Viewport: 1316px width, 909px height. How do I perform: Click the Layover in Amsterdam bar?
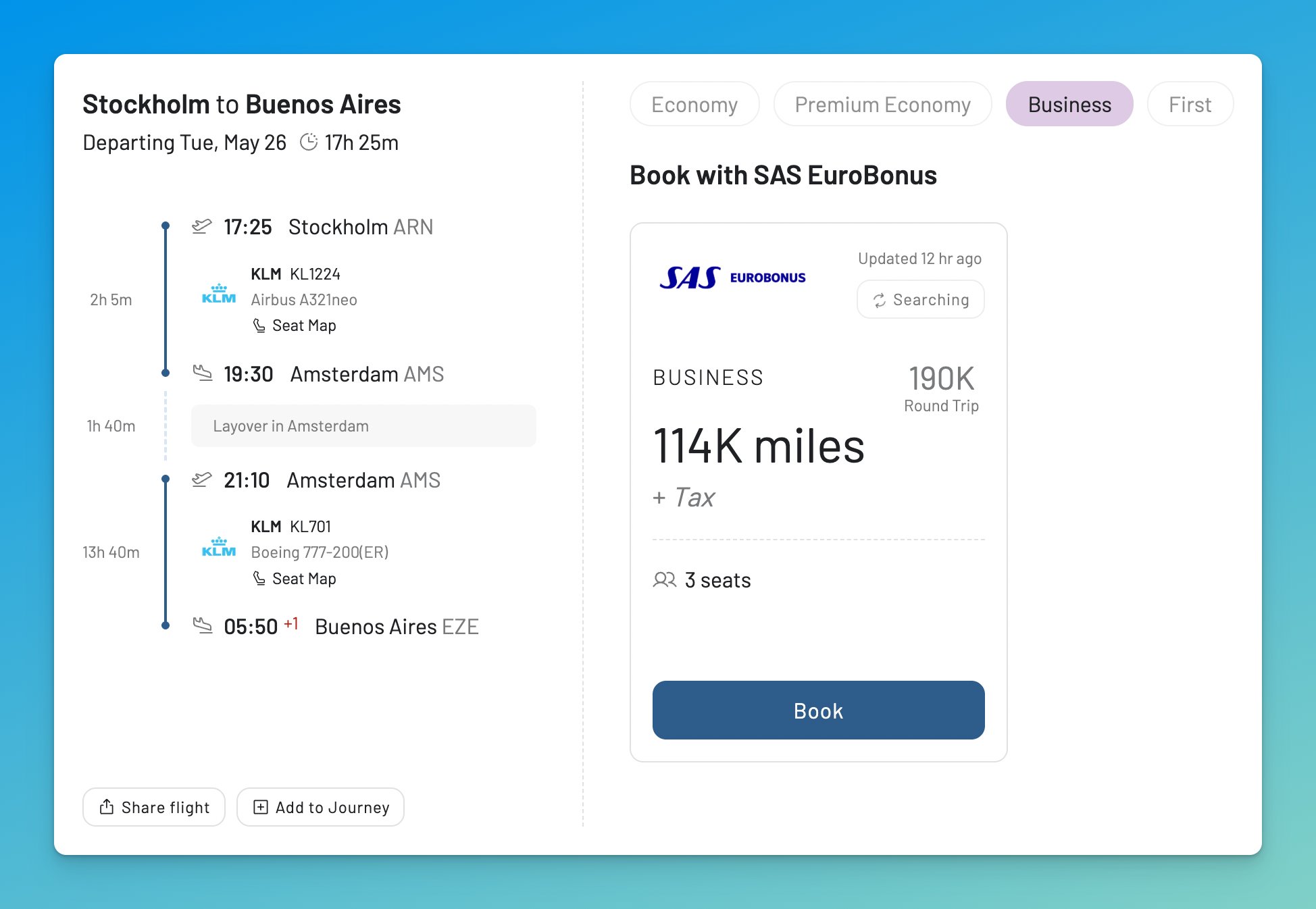point(363,425)
